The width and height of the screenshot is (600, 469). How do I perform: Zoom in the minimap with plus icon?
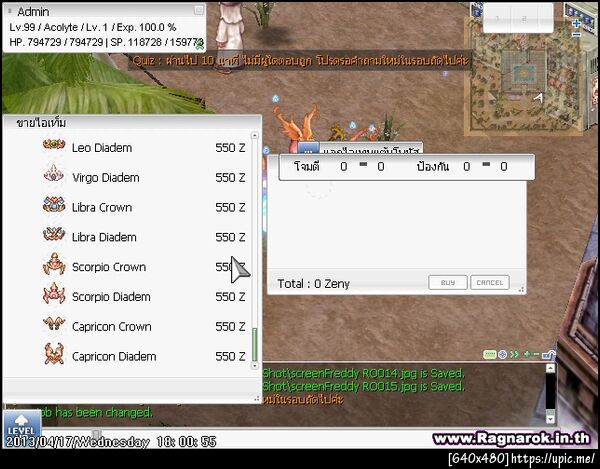pos(576,24)
